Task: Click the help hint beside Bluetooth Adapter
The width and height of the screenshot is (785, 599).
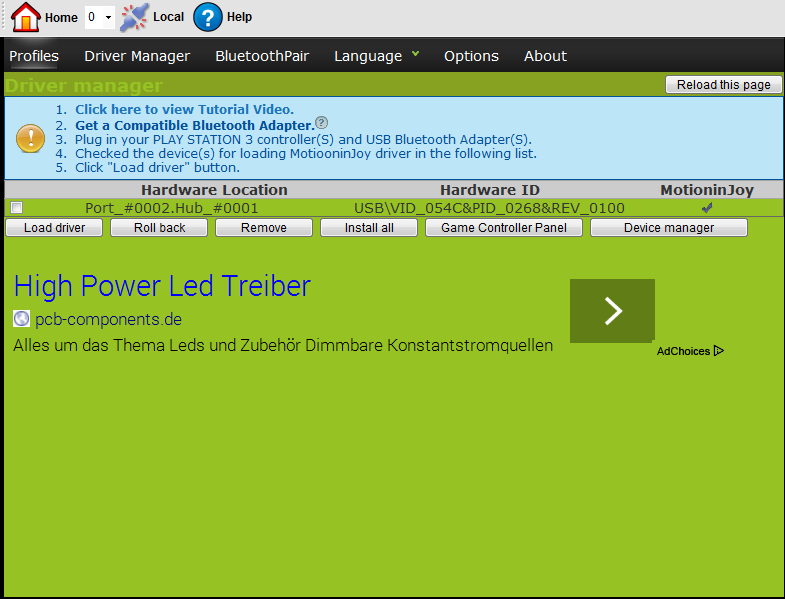Action: [322, 122]
